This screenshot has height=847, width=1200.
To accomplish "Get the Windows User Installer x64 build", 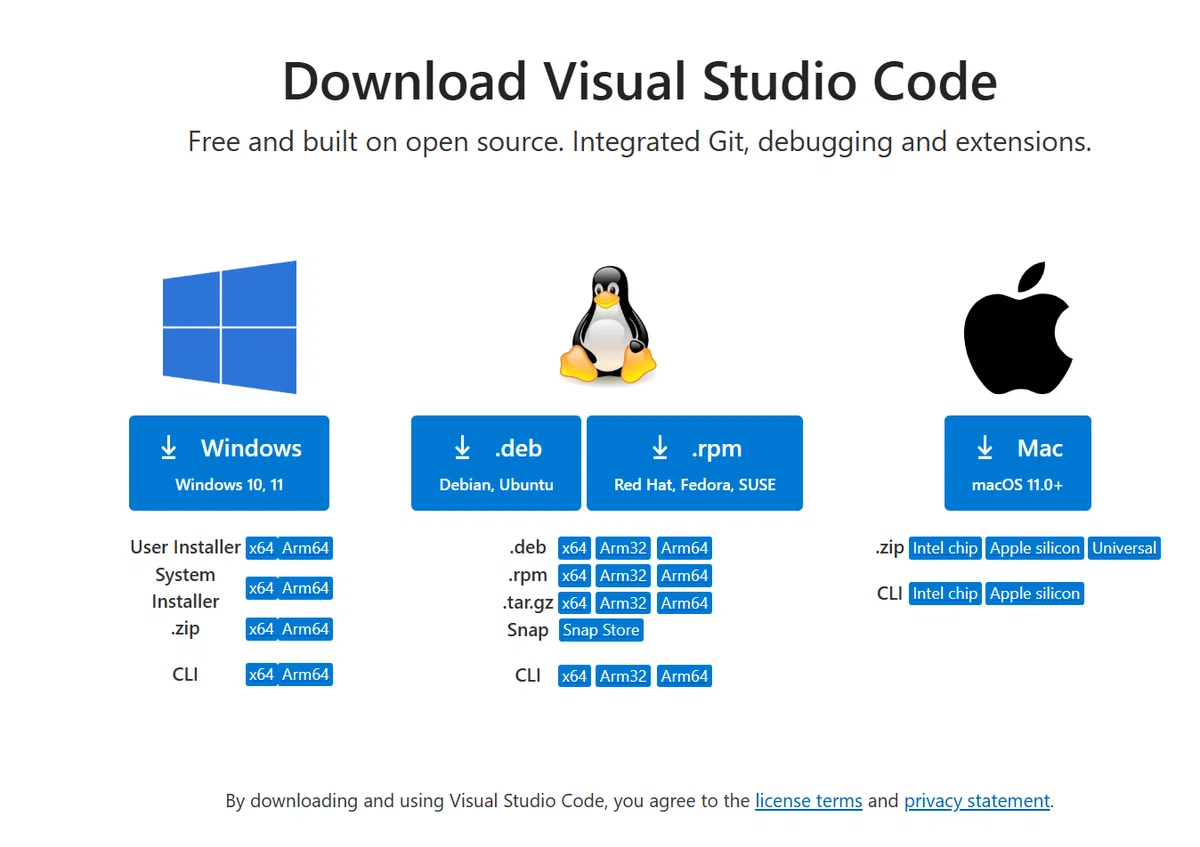I will point(261,548).
